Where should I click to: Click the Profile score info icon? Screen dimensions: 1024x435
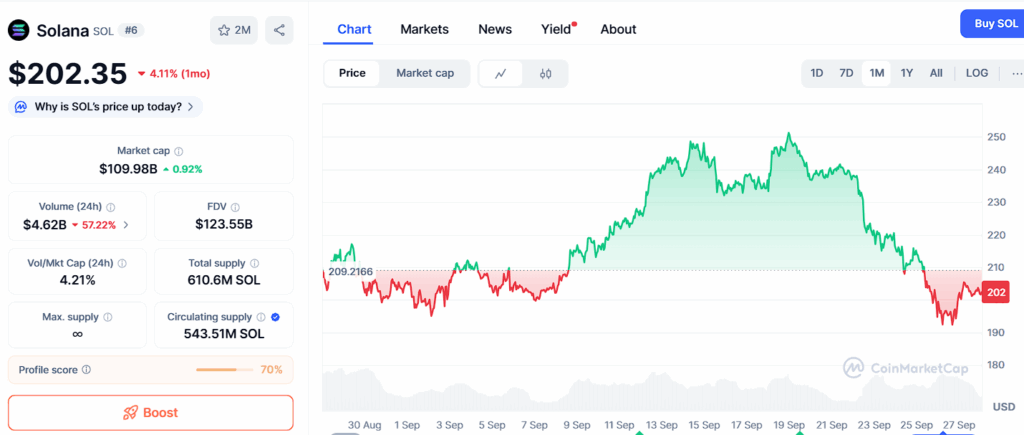coord(86,370)
